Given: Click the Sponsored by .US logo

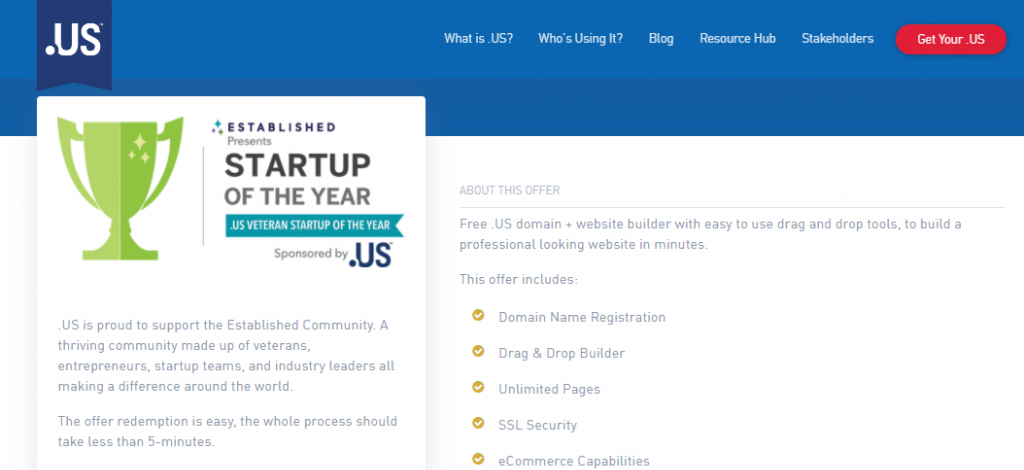Looking at the screenshot, I should tap(333, 254).
